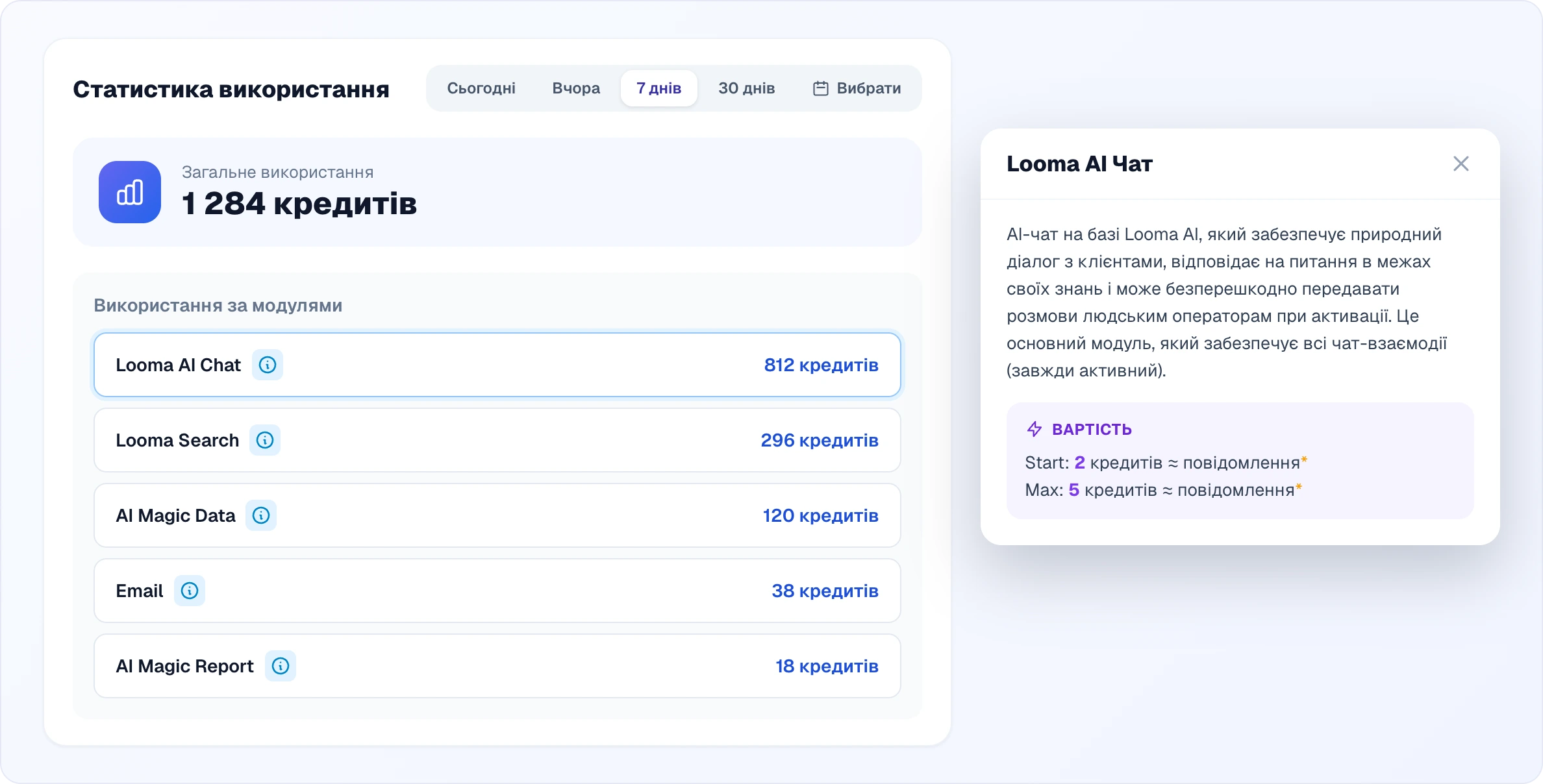The height and width of the screenshot is (784, 1543).
Task: Click the Email module label
Action: [140, 591]
